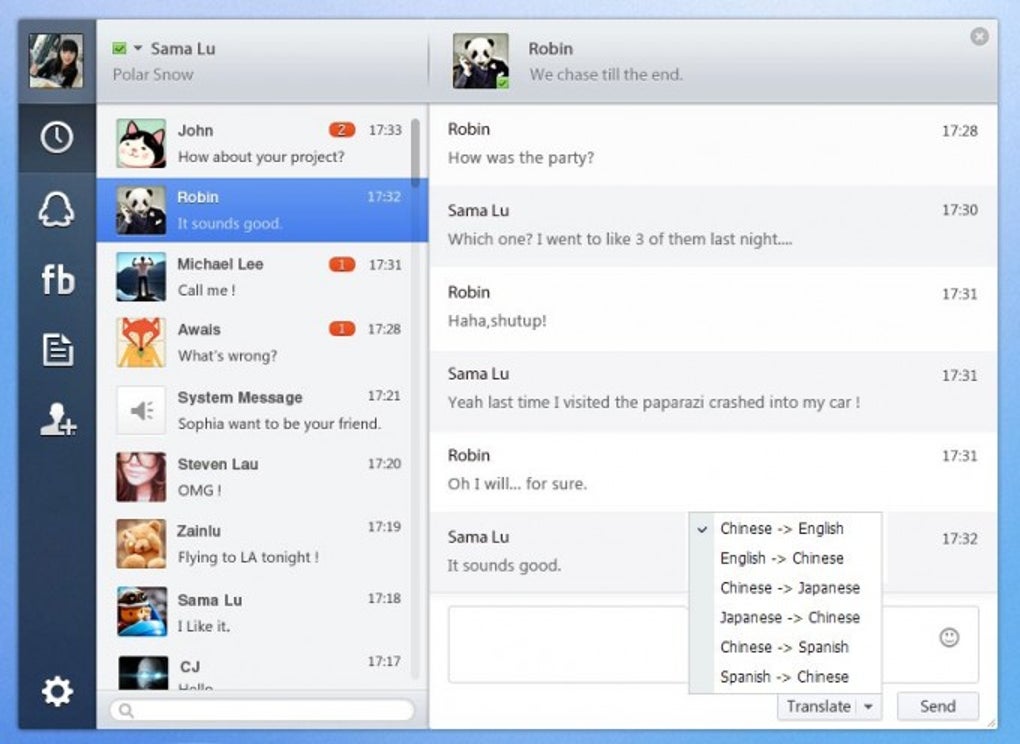Click the fox avatar for Awais
Screen dimensions: 1020x744
click(141, 343)
